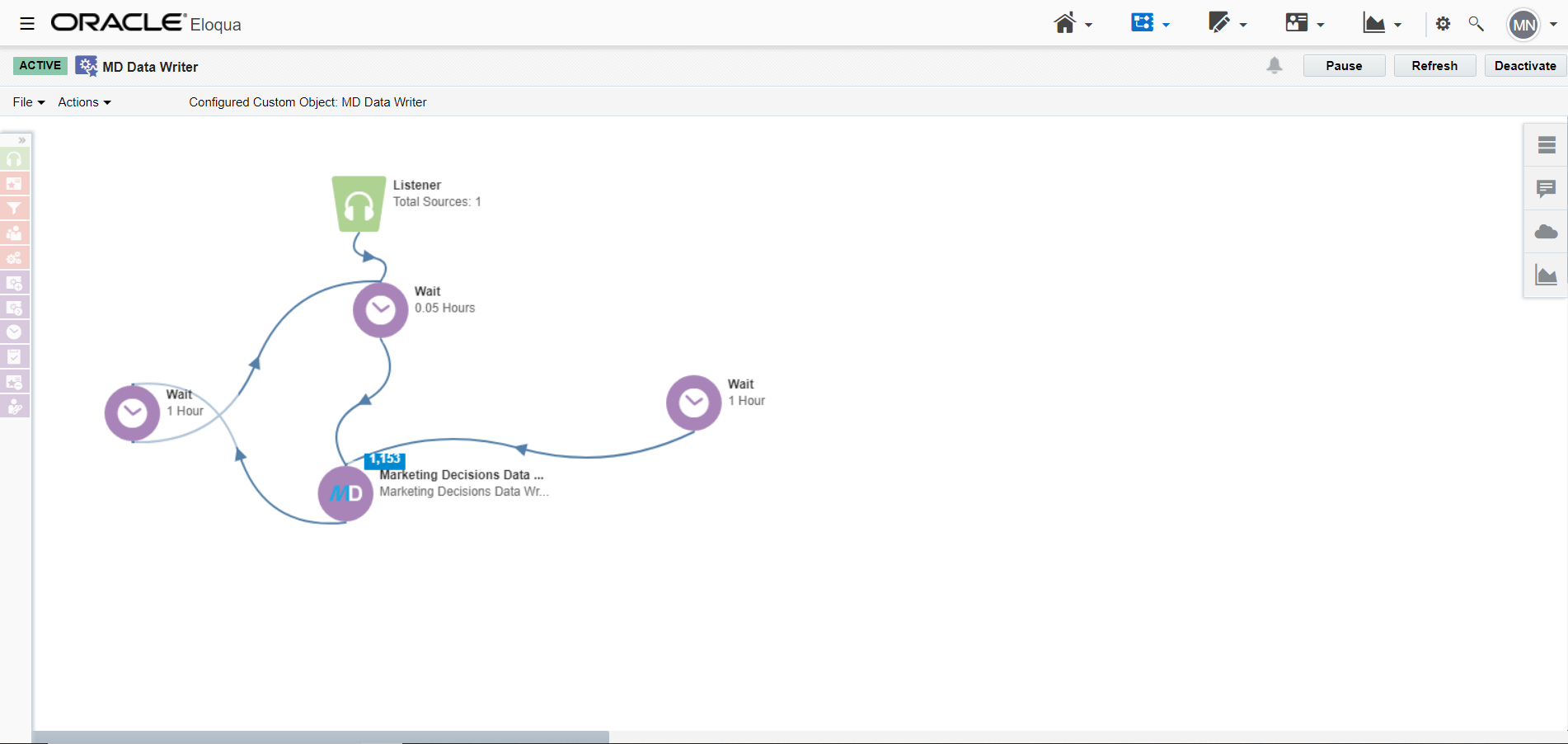Open the chart panel in the right sidebar
Screen dimensions: 1568x744
(x=1546, y=275)
